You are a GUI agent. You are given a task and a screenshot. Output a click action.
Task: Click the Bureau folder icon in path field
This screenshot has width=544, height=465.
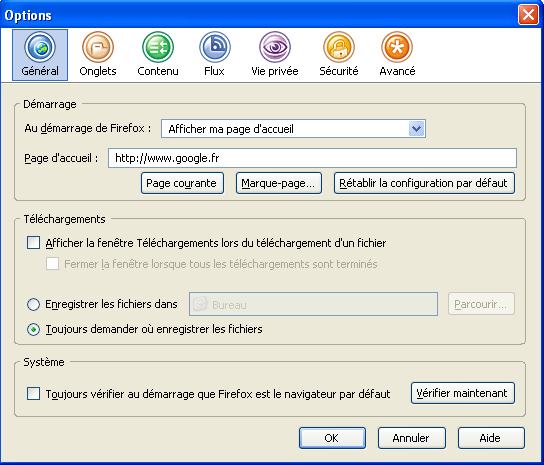200,304
